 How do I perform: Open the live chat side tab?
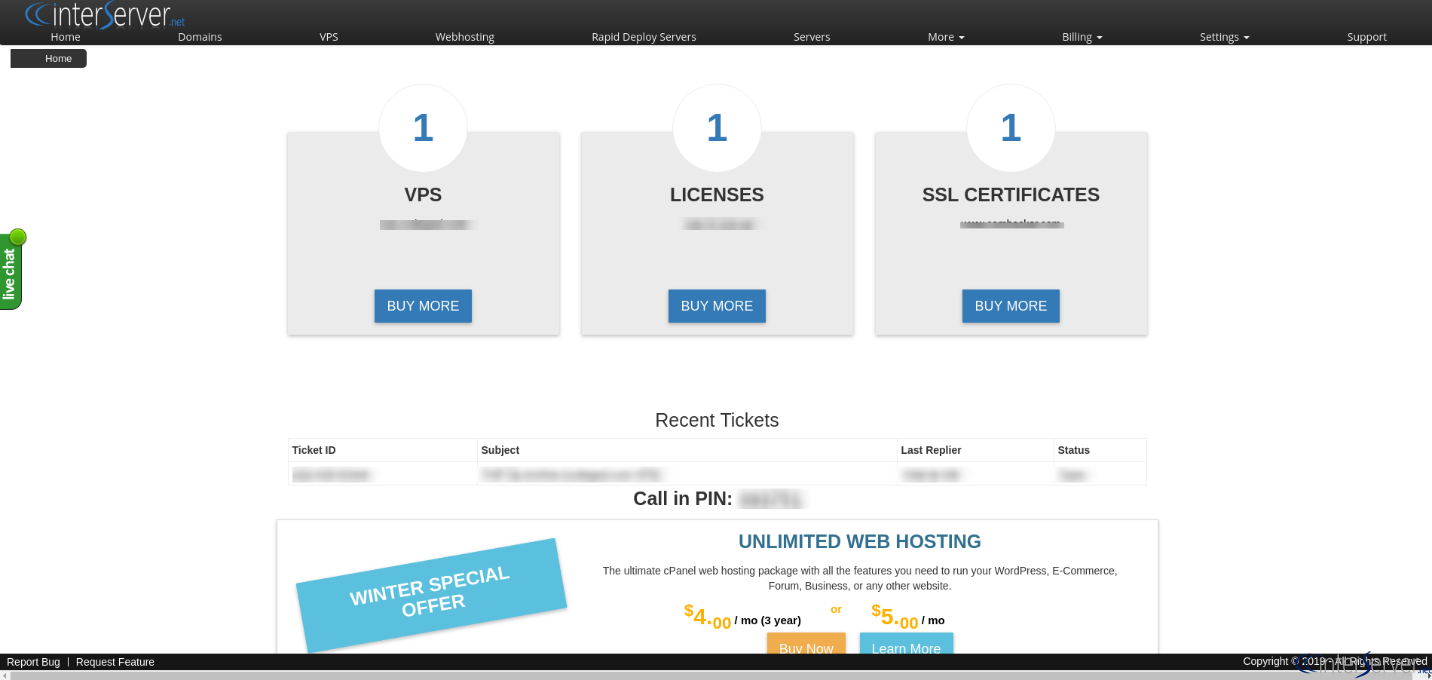(x=11, y=270)
